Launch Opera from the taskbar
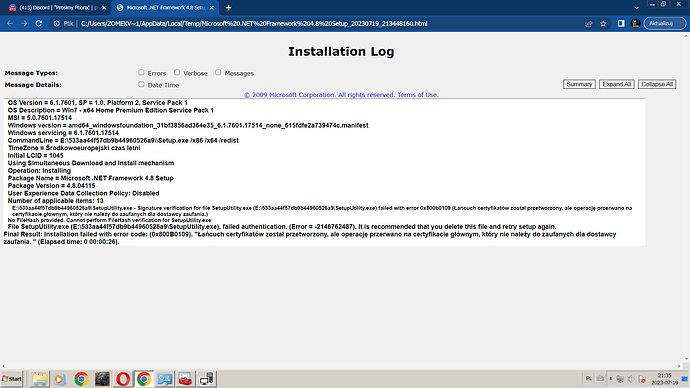 tap(123, 379)
